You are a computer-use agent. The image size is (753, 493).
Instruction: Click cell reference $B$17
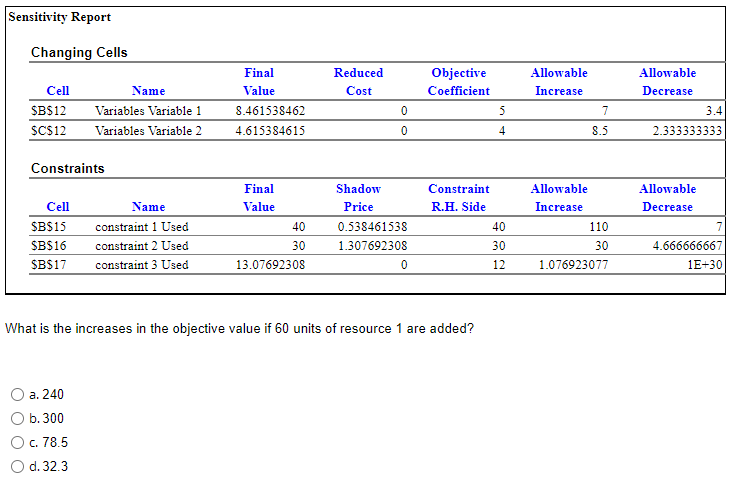pos(49,265)
